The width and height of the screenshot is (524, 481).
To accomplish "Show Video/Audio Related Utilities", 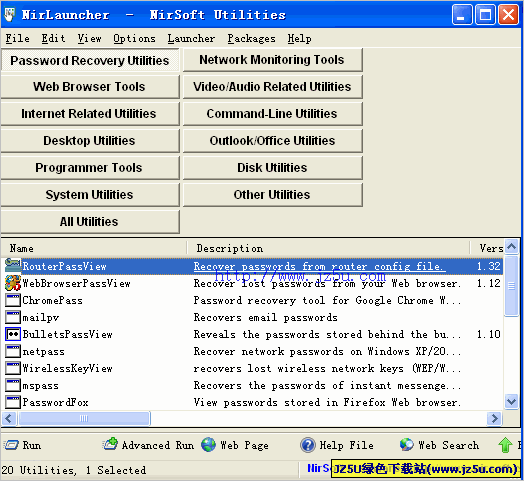I will pyautogui.click(x=272, y=87).
